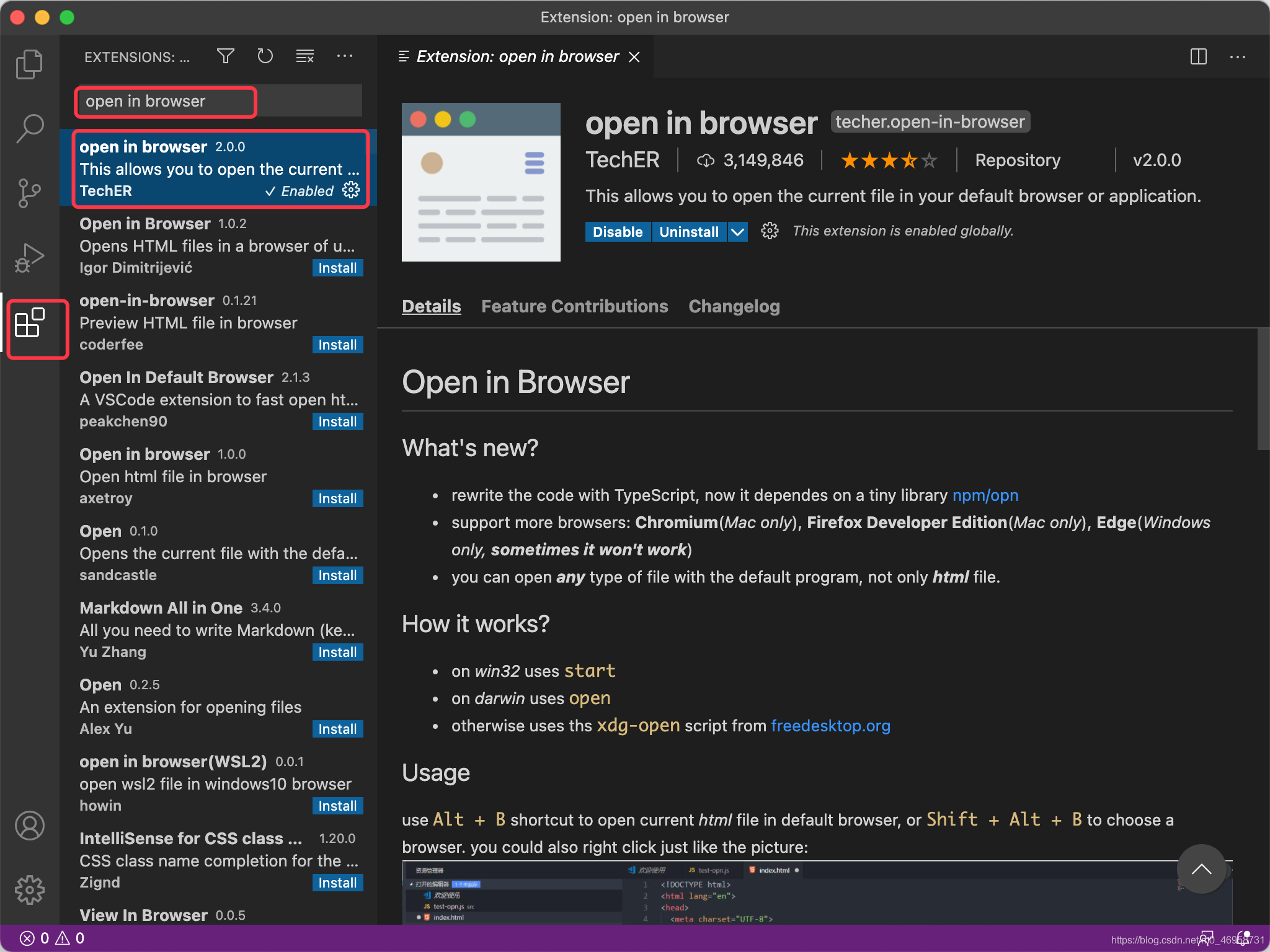Click the v2.0.0 version label
The height and width of the screenshot is (952, 1270).
pyautogui.click(x=1157, y=161)
